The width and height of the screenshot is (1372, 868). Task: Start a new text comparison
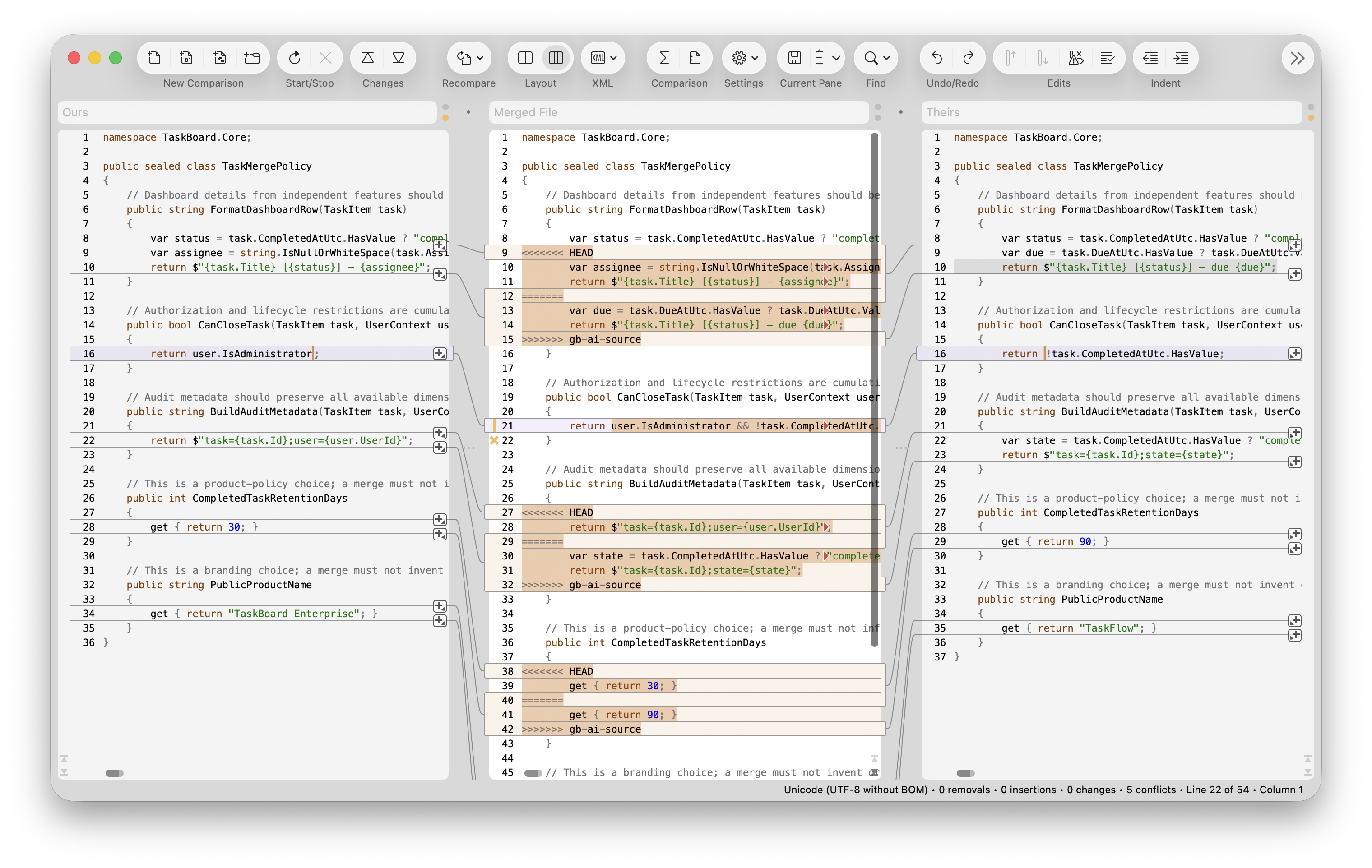(154, 58)
